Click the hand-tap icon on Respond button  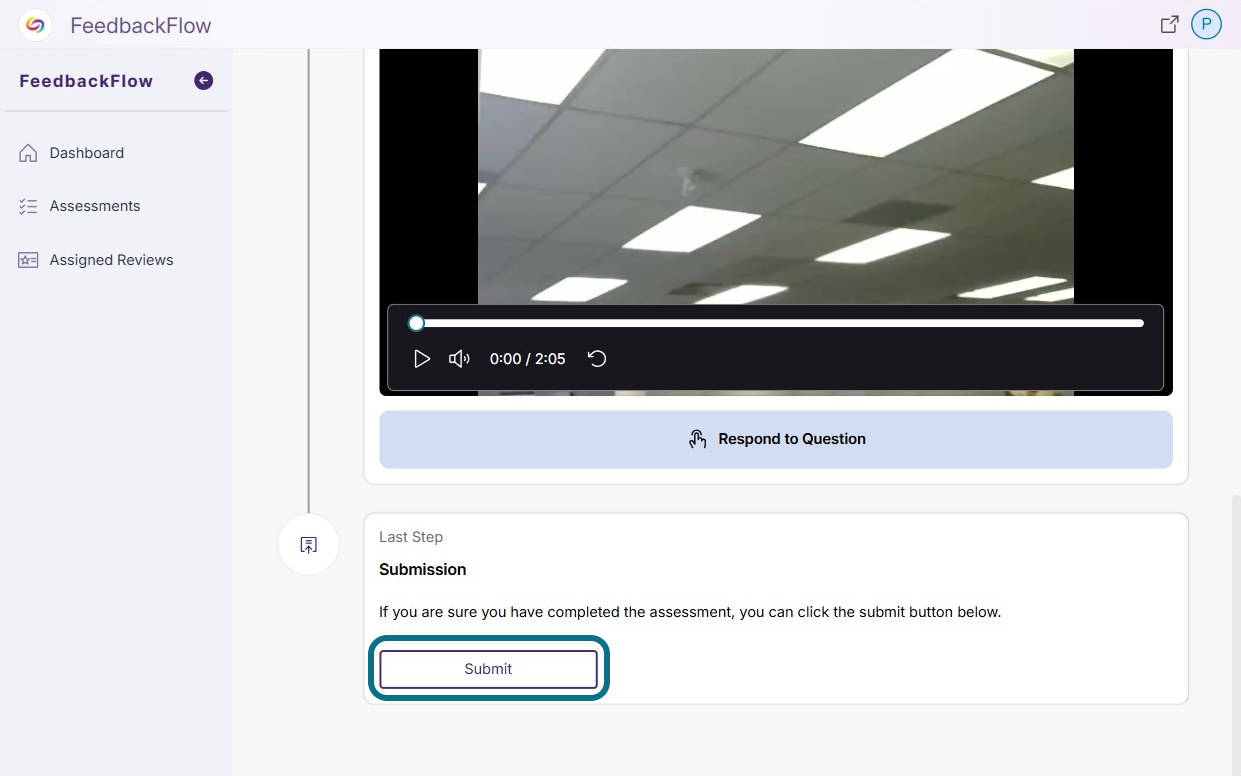(x=698, y=439)
